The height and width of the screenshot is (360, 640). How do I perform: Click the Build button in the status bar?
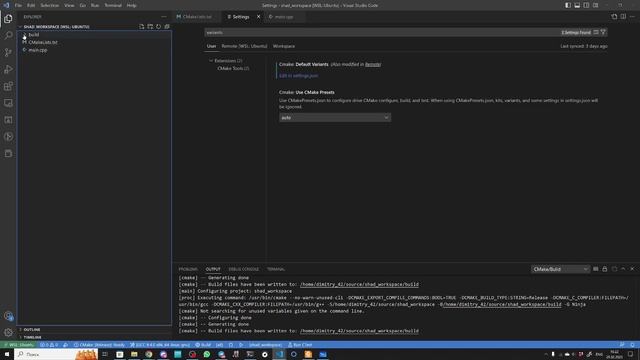click(x=203, y=345)
